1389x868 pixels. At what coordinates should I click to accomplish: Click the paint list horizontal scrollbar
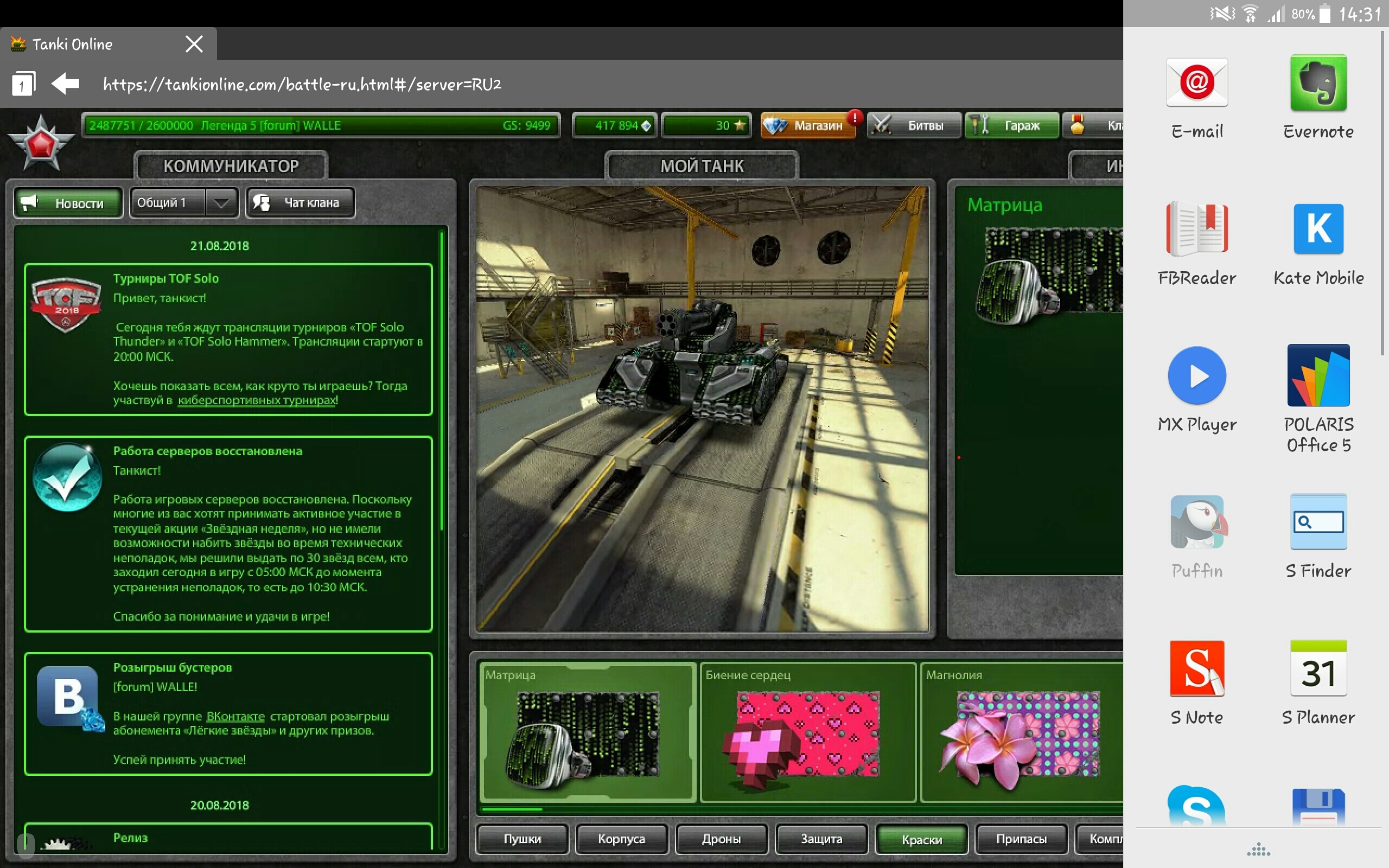pyautogui.click(x=512, y=809)
